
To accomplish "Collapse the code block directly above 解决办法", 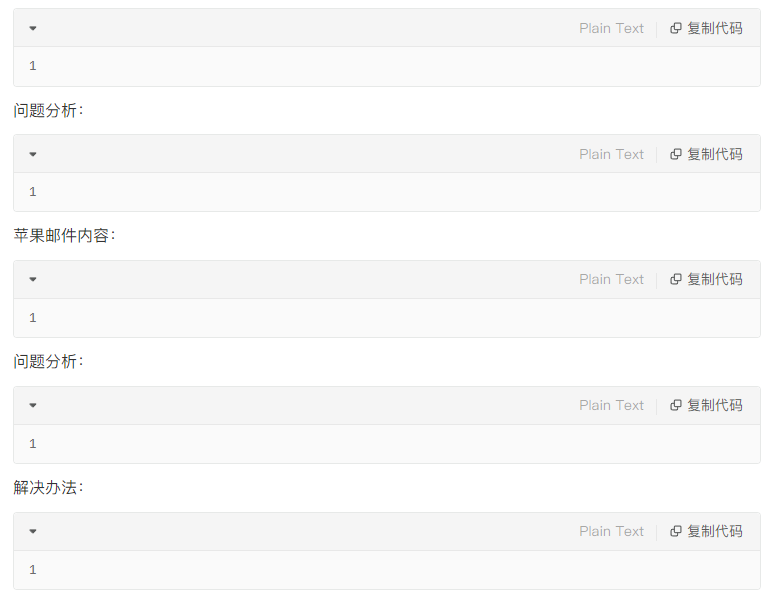I will tap(33, 406).
